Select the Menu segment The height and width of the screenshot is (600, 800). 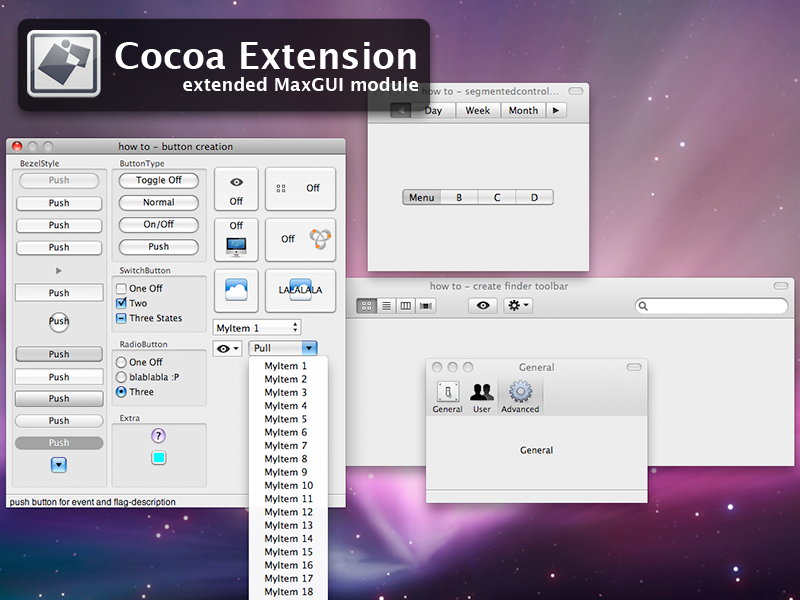pyautogui.click(x=421, y=197)
